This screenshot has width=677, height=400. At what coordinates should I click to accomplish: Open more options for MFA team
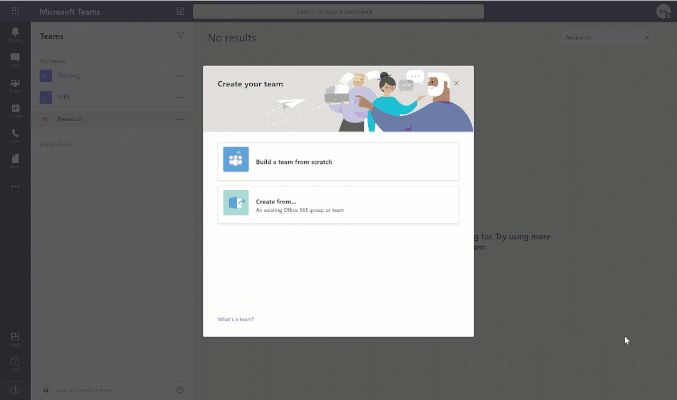click(180, 97)
